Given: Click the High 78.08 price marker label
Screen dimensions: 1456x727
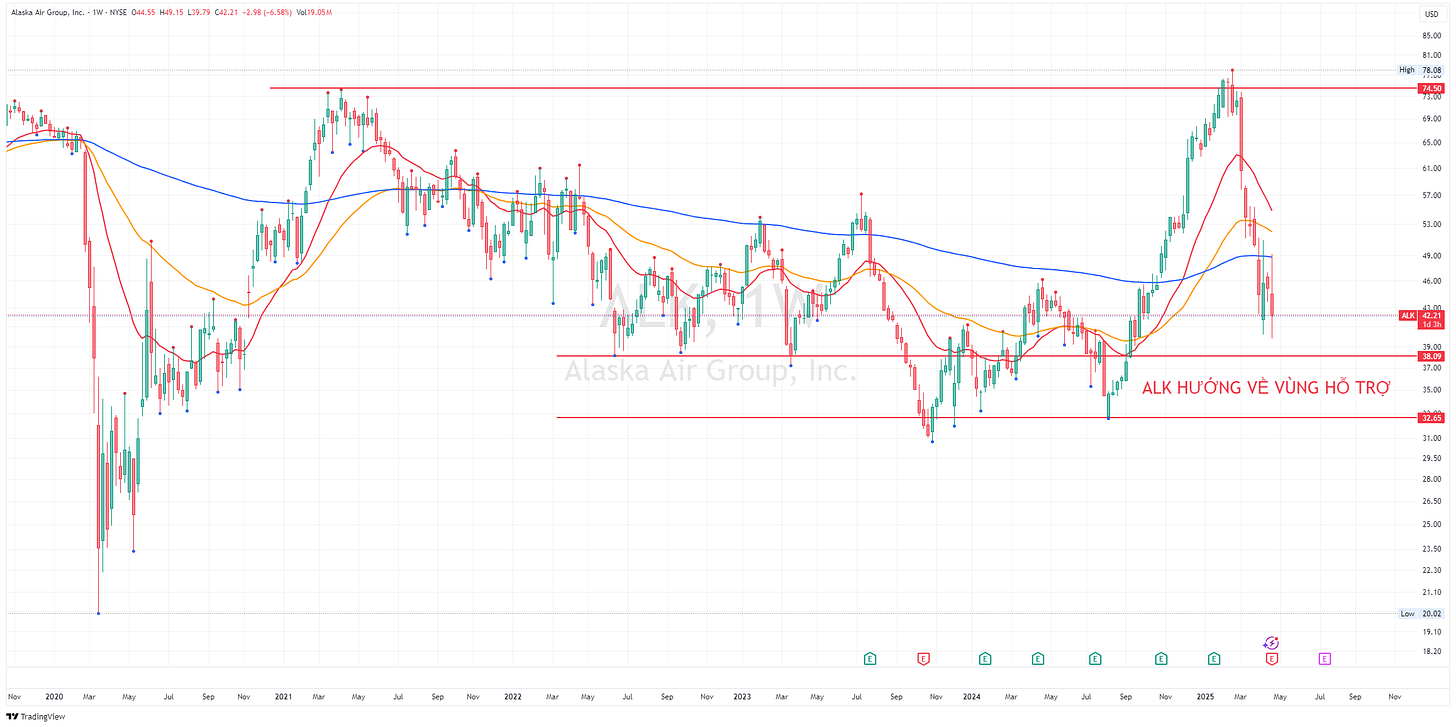Looking at the screenshot, I should (x=1421, y=70).
